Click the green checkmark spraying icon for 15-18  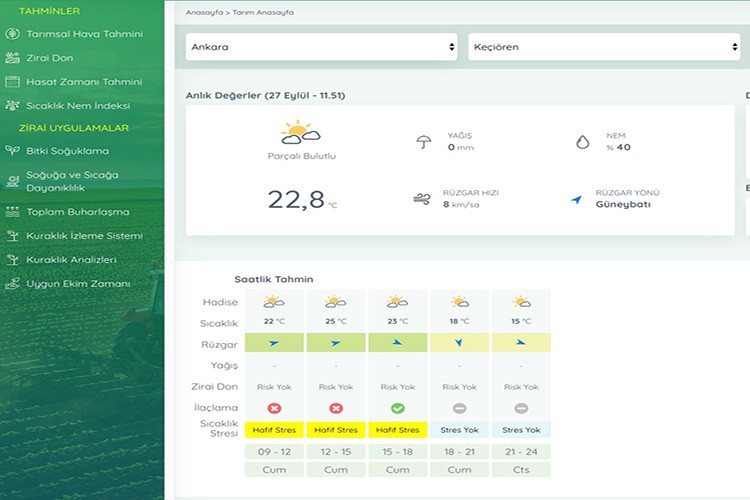(x=397, y=408)
